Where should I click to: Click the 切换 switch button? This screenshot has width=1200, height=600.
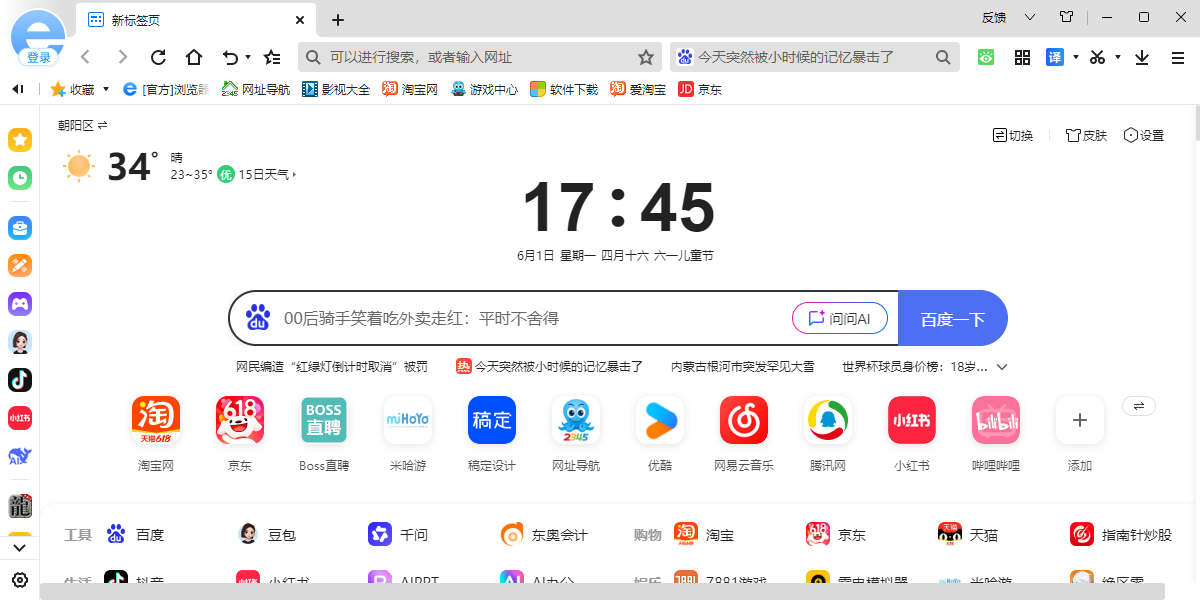pyautogui.click(x=1012, y=135)
